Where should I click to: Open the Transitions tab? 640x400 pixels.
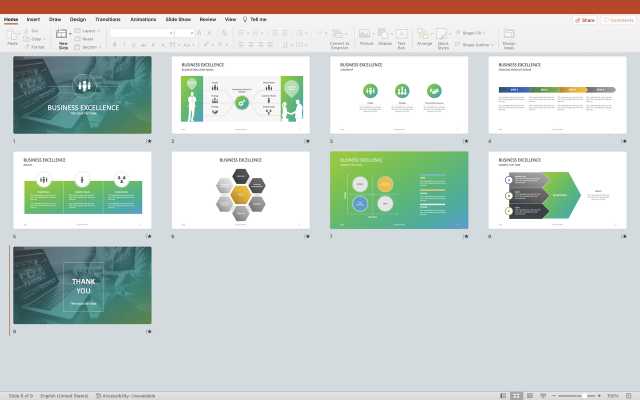107,19
